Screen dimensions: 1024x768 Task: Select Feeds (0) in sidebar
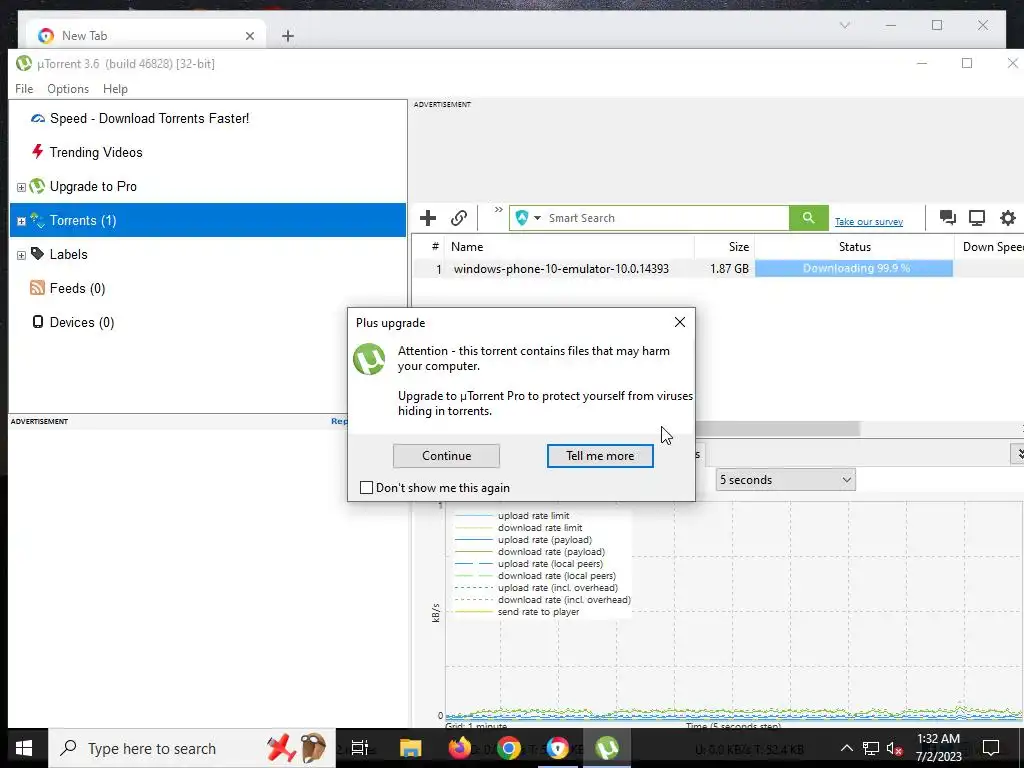click(77, 288)
